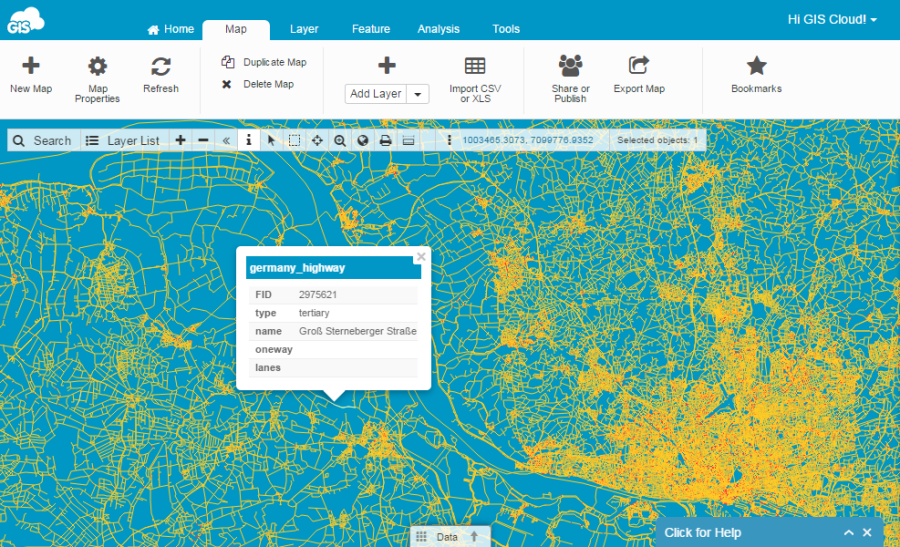The height and width of the screenshot is (547, 900).
Task: Collapse the toolbar with double chevron
Action: [226, 141]
